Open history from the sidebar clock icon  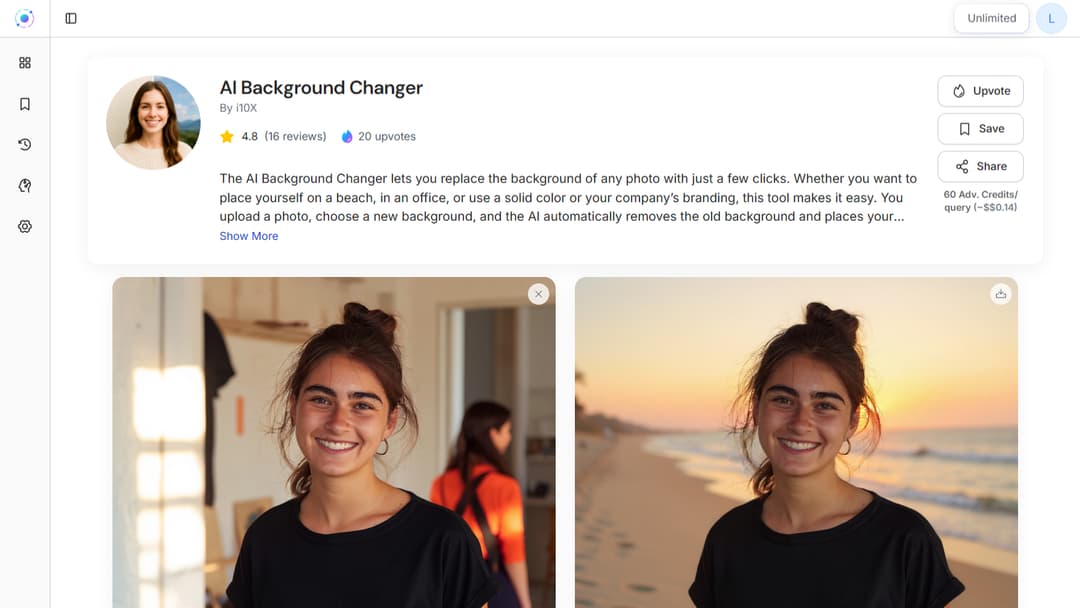tap(25, 145)
